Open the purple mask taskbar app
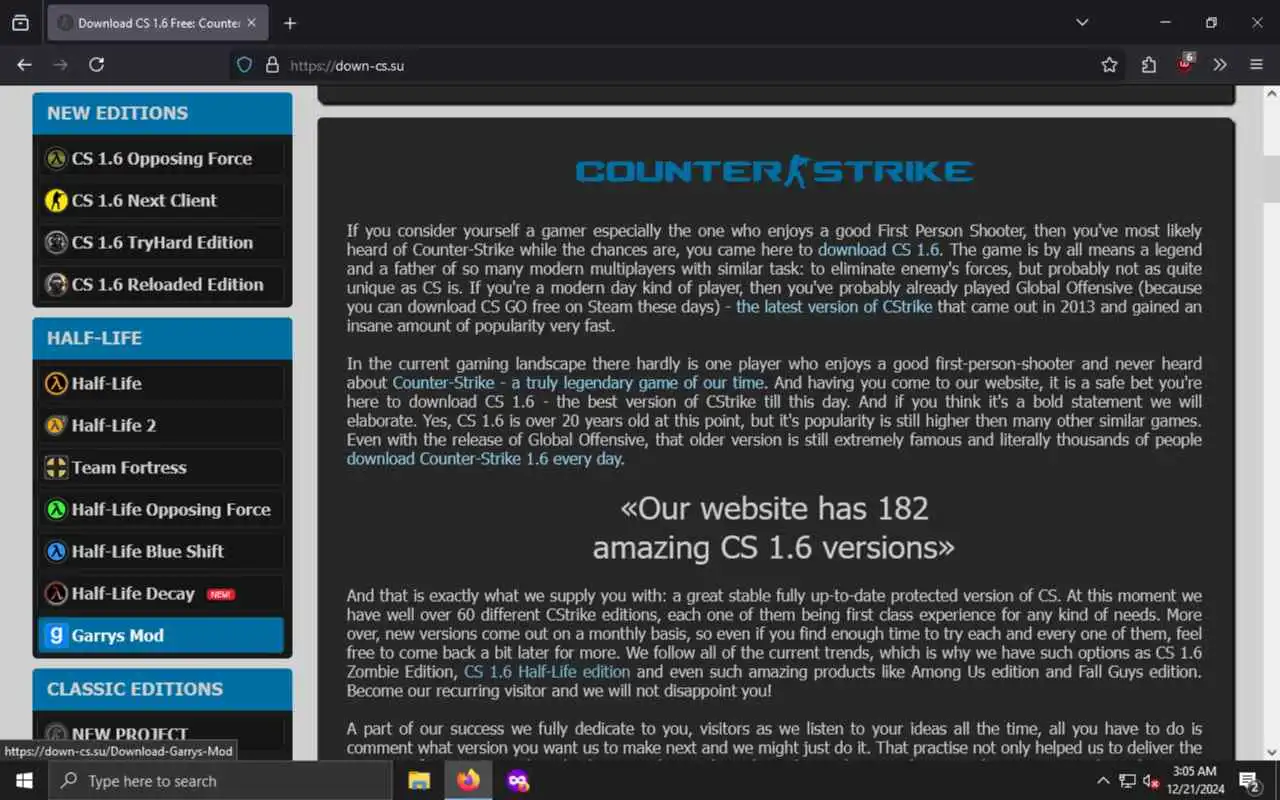Viewport: 1280px width, 800px height. [517, 781]
